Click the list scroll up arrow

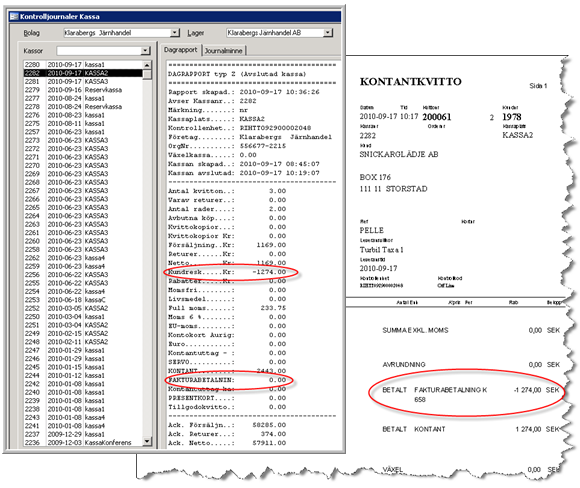coord(147,65)
